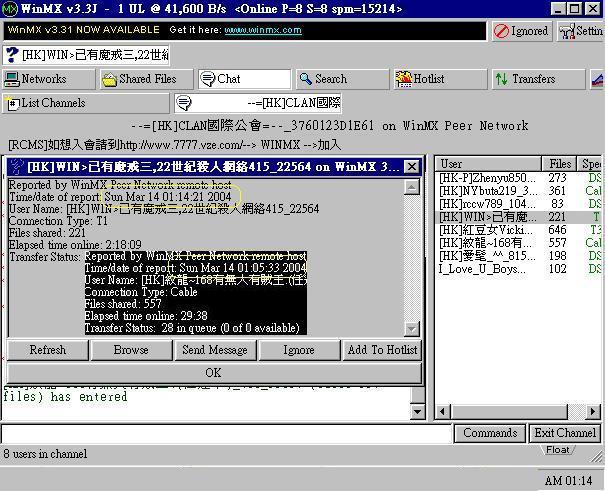Click the chat room bubble icon
The image size is (605, 491).
tap(184, 103)
